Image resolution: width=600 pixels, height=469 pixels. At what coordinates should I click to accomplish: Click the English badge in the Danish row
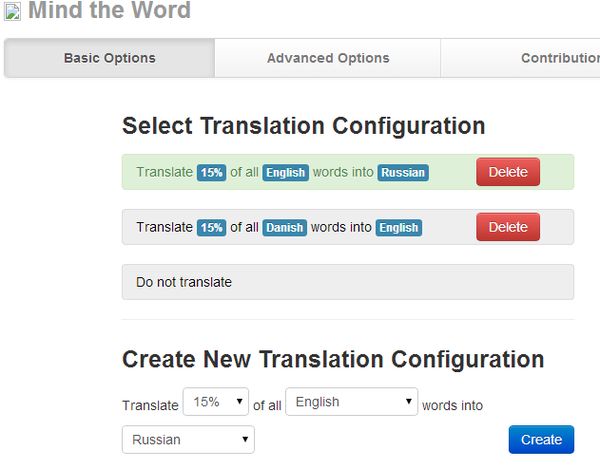(x=399, y=228)
